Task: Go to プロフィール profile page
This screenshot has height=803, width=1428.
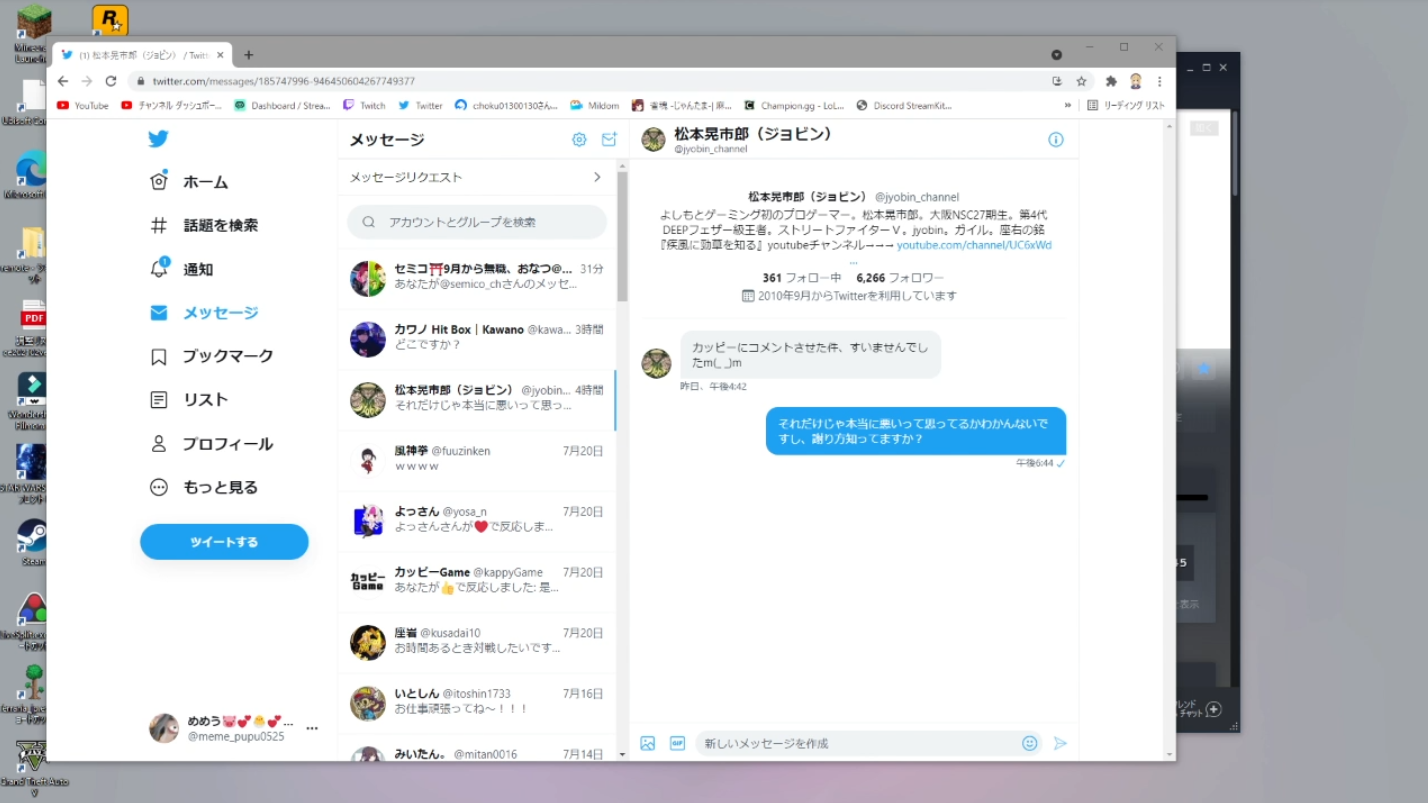Action: point(211,444)
